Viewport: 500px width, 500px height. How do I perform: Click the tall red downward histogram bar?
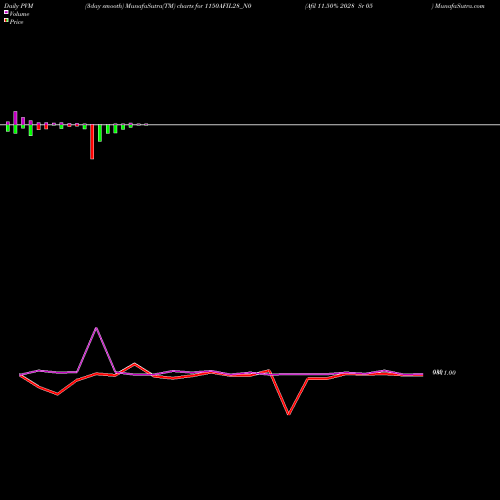(x=92, y=142)
